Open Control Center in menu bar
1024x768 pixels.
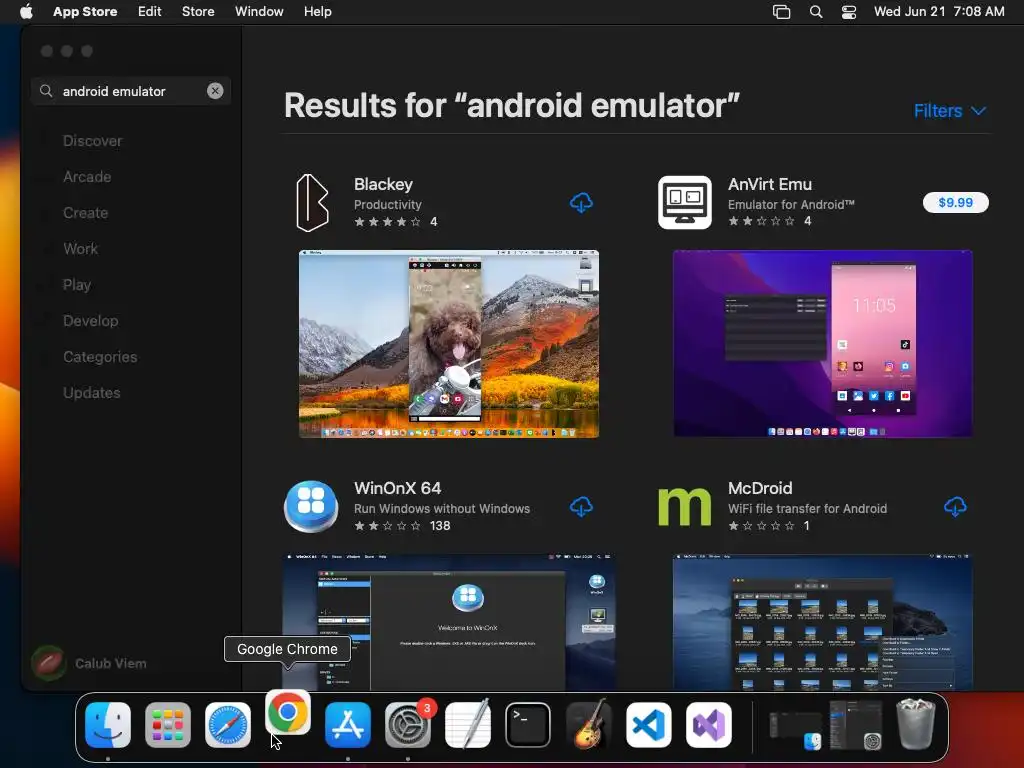849,12
